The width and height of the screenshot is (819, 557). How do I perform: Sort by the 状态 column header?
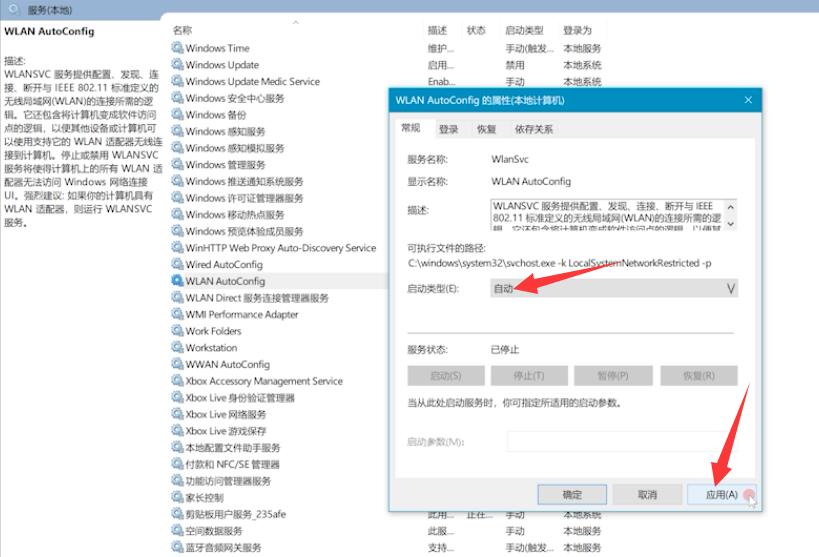point(476,30)
